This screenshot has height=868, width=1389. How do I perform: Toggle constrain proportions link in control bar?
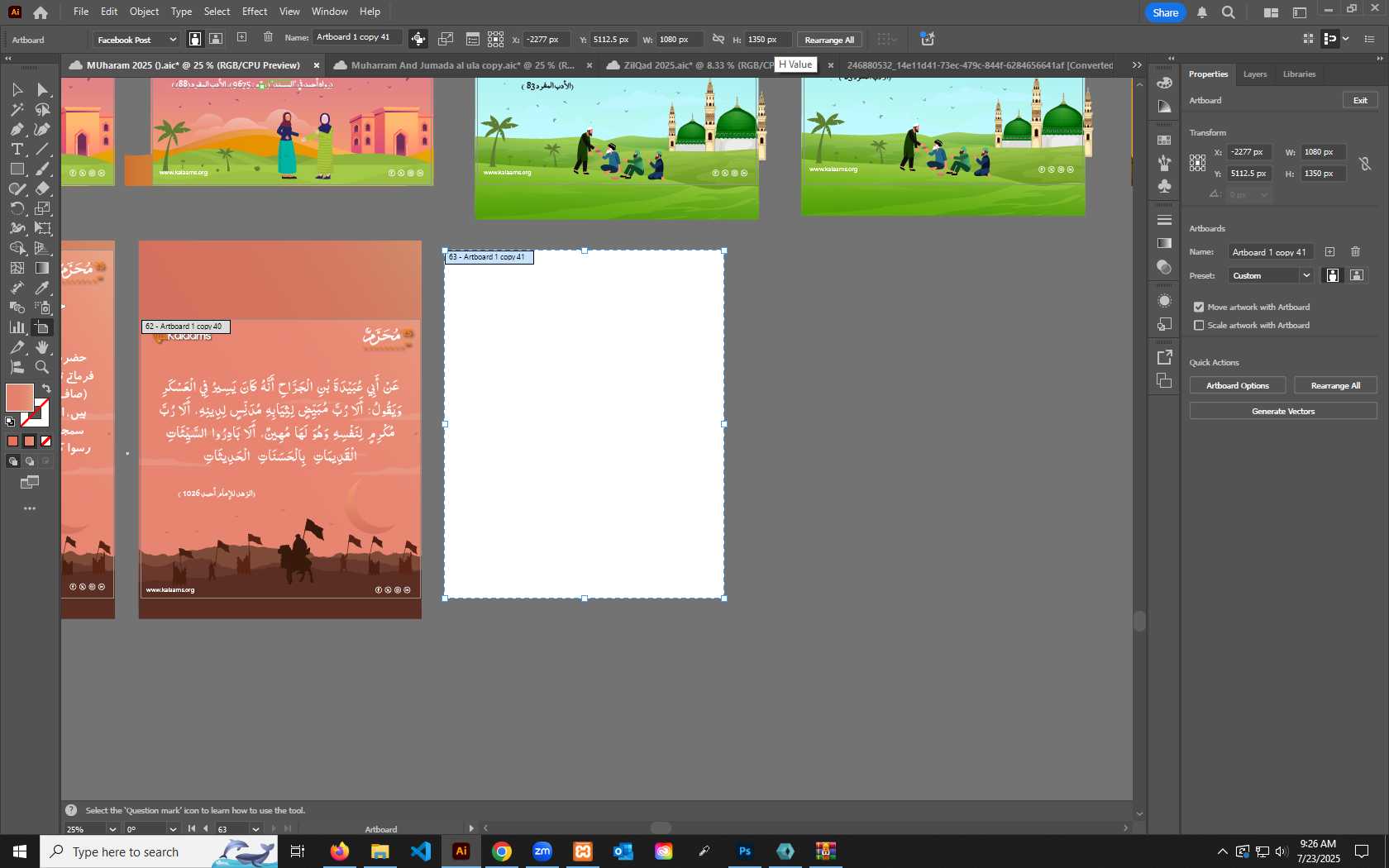pos(718,39)
